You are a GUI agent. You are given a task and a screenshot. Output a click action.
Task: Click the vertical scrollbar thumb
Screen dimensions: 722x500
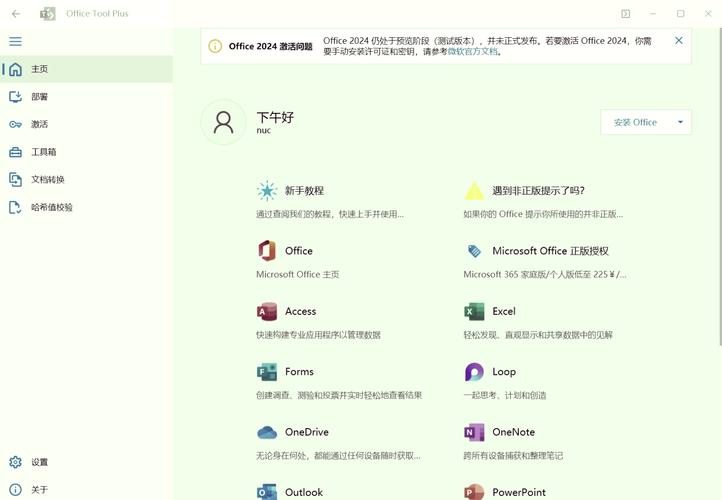coord(720,186)
